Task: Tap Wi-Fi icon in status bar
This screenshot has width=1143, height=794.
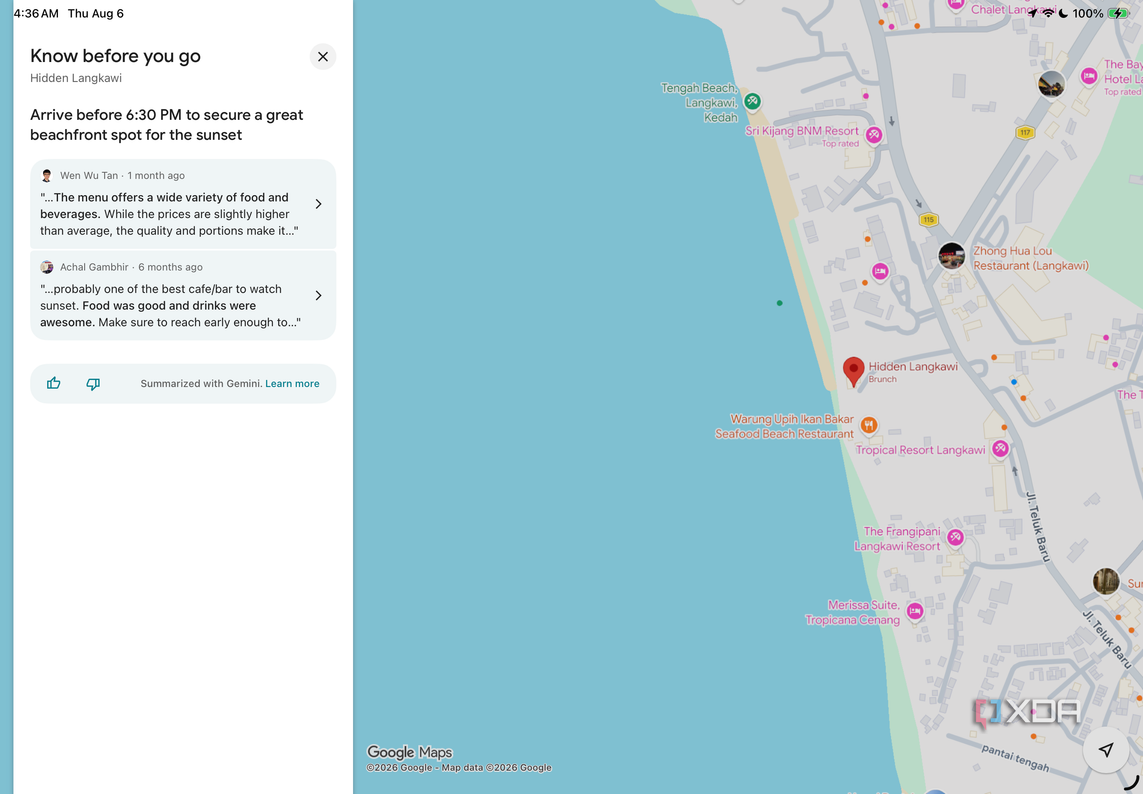Action: [1048, 13]
